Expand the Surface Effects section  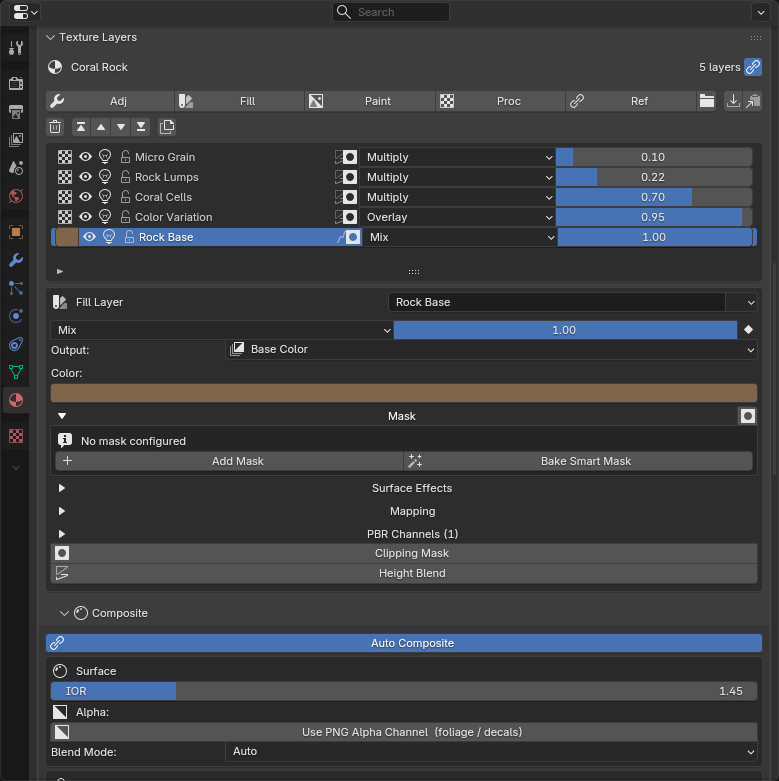[62, 488]
